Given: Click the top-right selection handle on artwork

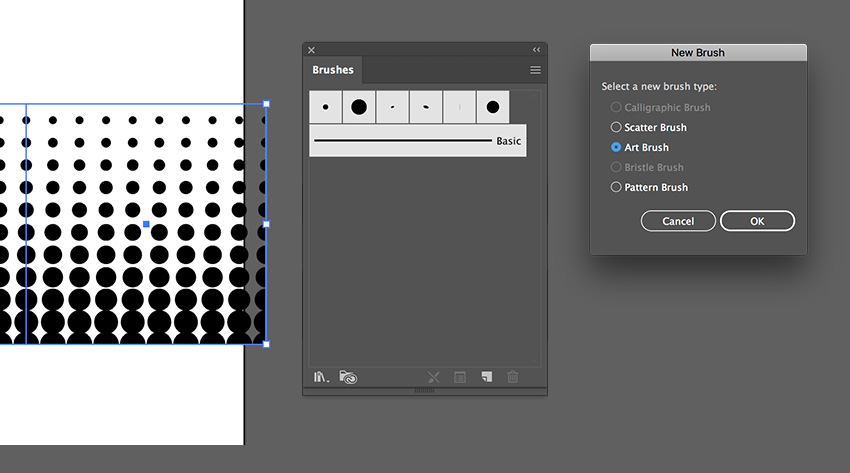Looking at the screenshot, I should pyautogui.click(x=266, y=104).
